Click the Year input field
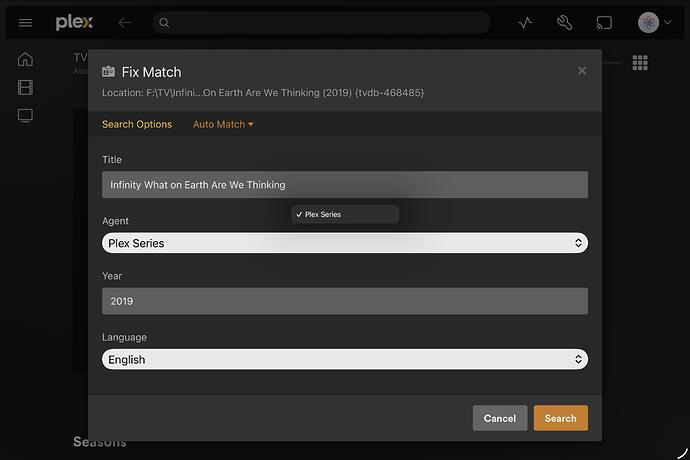Screen dimensions: 690x460 coord(345,301)
